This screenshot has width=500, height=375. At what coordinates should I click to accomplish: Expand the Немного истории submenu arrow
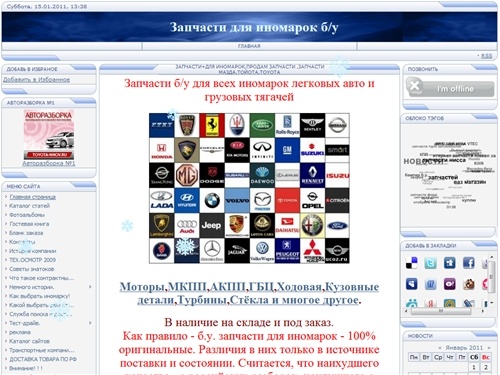coord(90,287)
